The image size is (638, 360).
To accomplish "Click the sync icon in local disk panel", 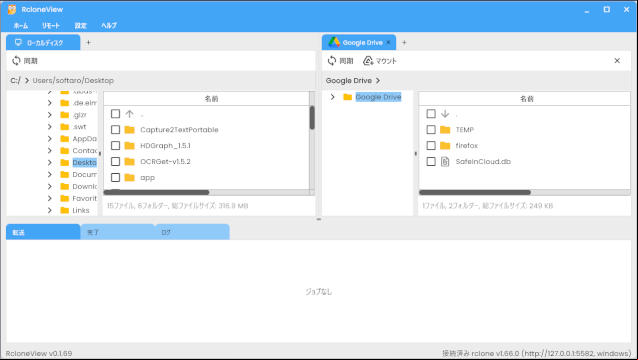I will [x=16, y=61].
